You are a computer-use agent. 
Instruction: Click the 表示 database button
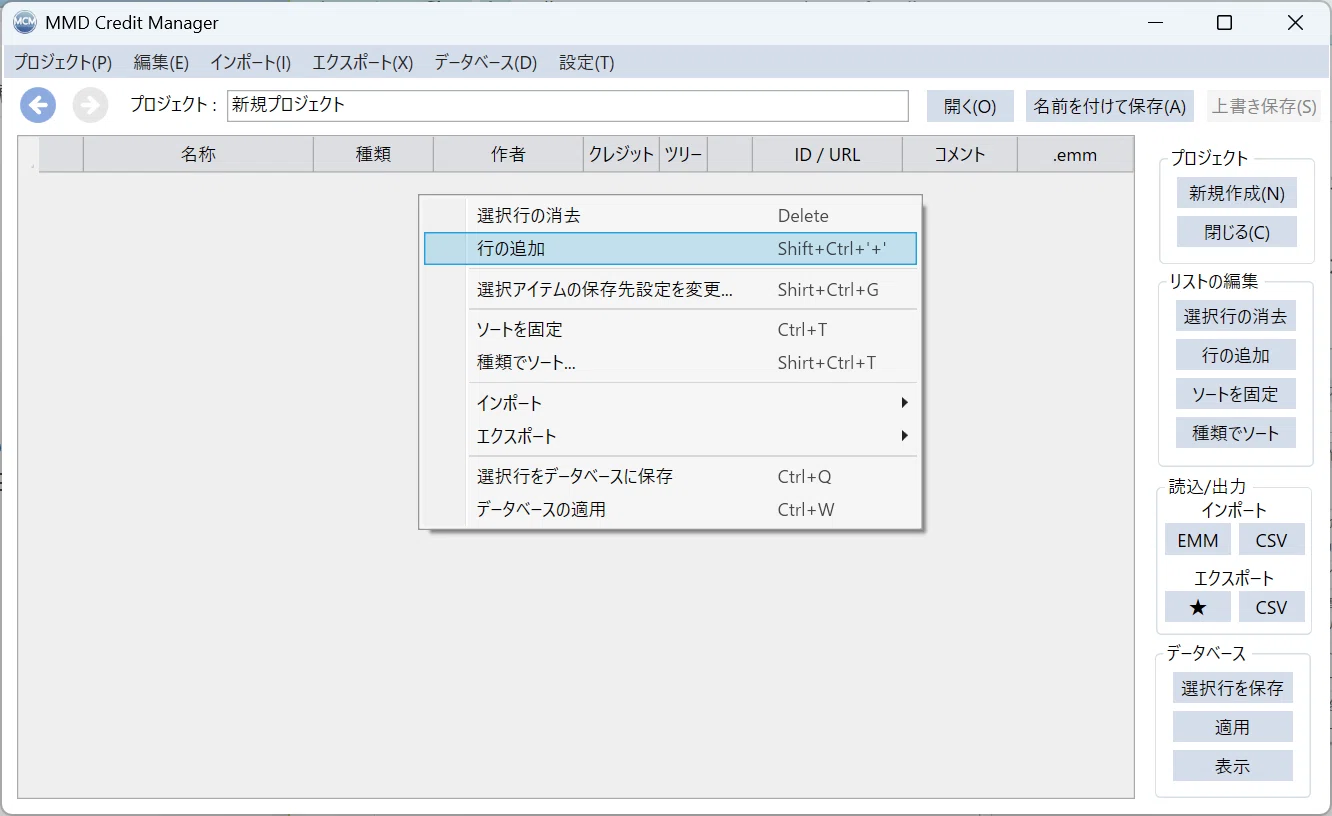tap(1233, 766)
